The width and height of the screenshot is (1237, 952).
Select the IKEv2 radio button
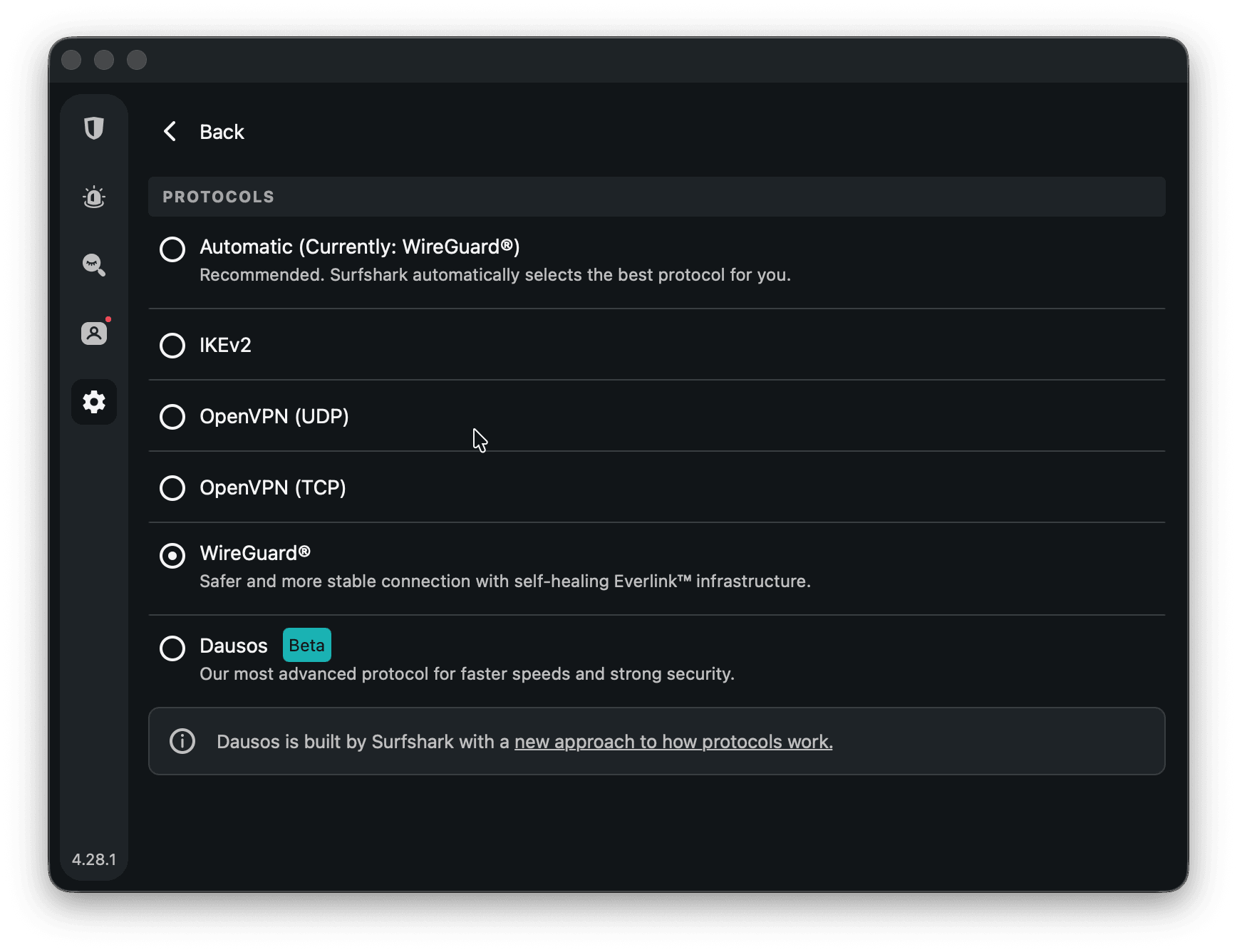pyautogui.click(x=172, y=346)
